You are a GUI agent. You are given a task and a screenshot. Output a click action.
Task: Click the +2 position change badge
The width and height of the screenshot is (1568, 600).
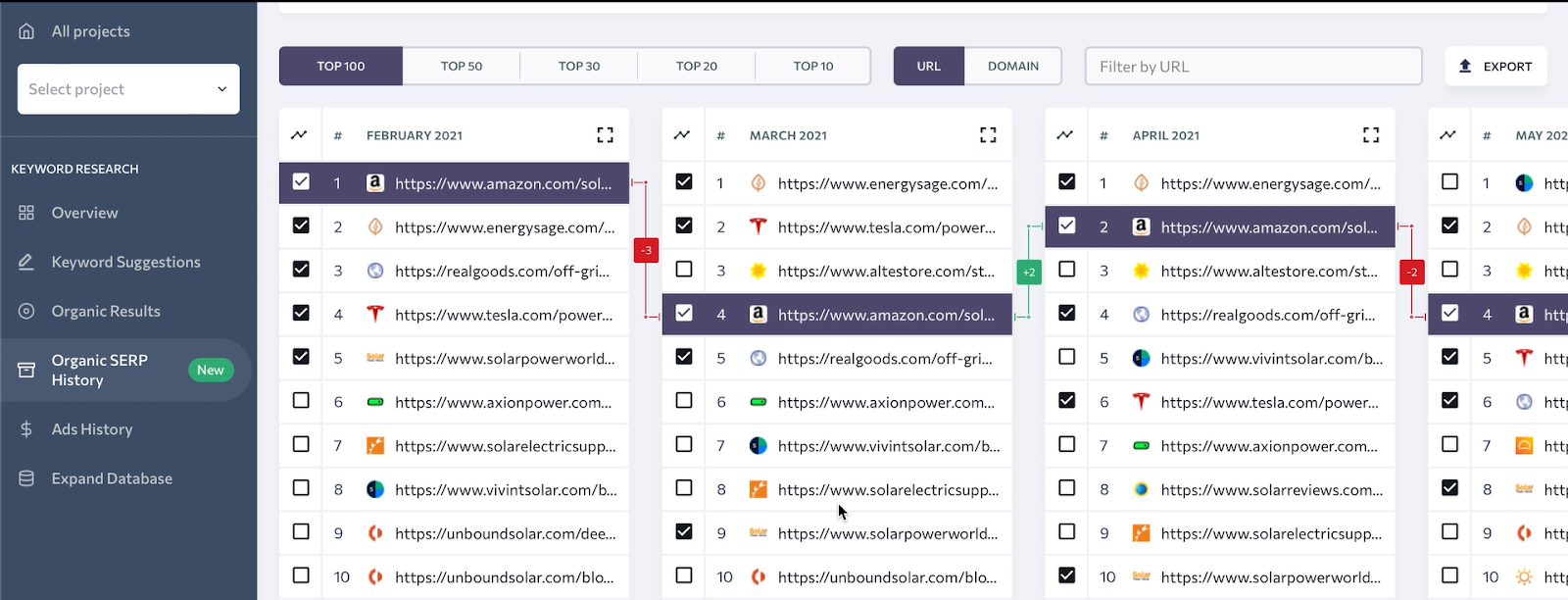click(x=1029, y=272)
